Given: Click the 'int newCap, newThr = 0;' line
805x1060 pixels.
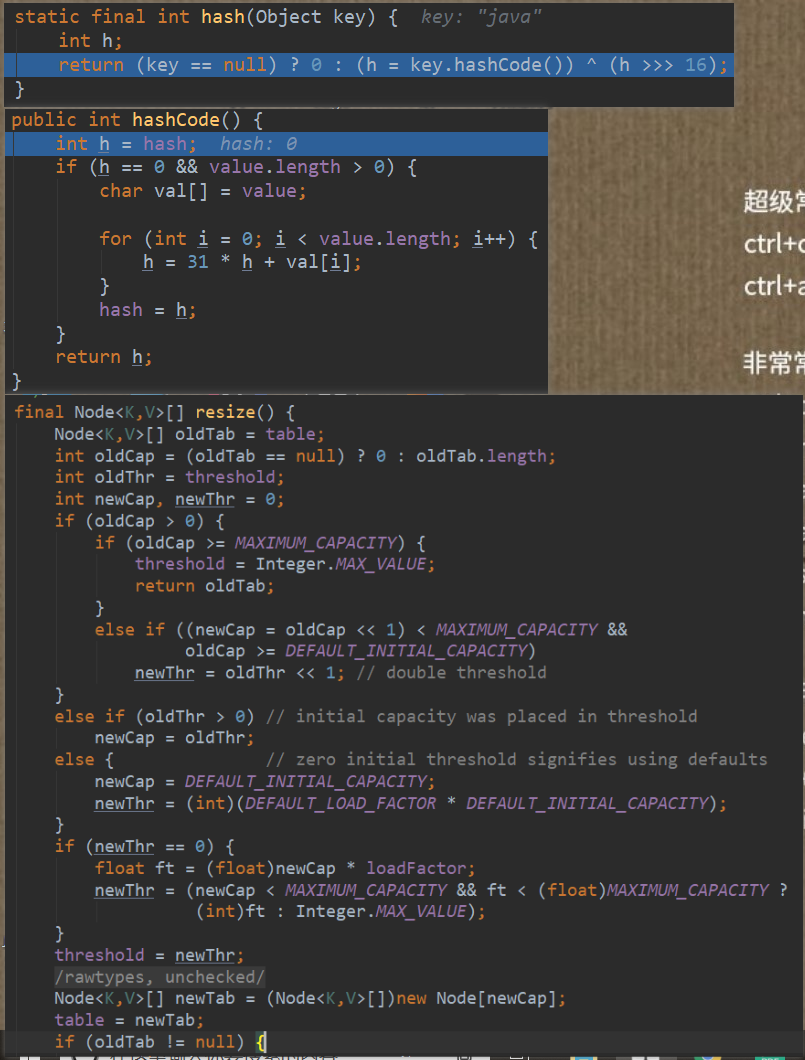Looking at the screenshot, I should (170, 499).
